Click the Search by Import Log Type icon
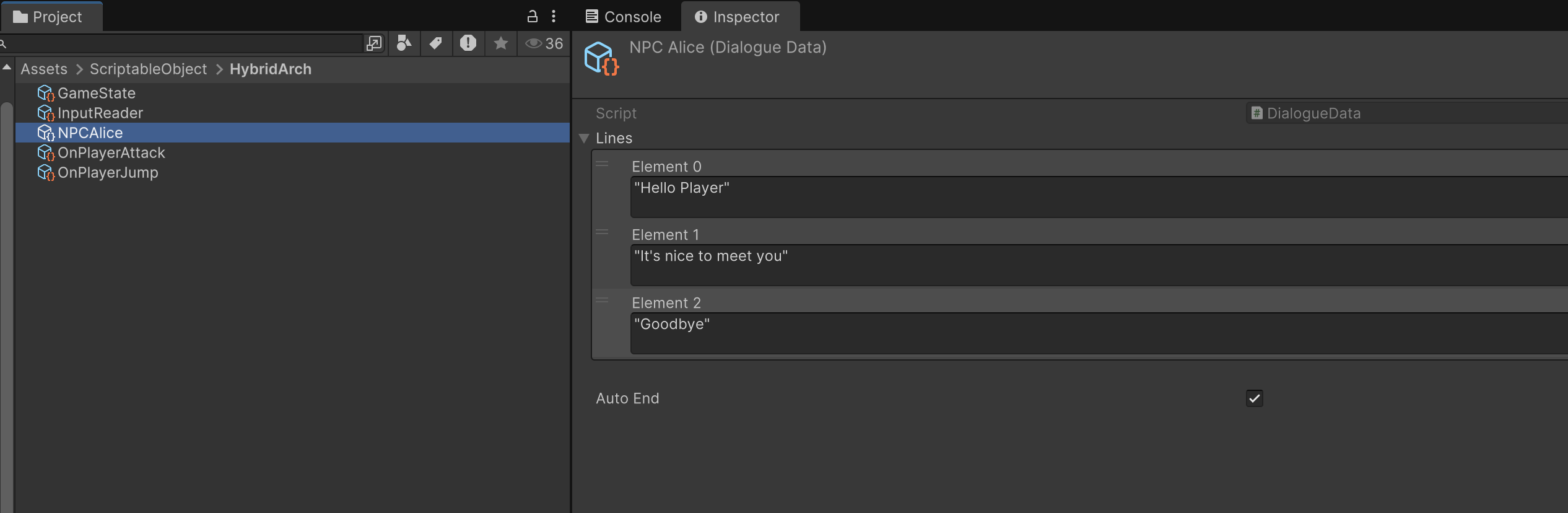The height and width of the screenshot is (513, 1568). coord(468,43)
